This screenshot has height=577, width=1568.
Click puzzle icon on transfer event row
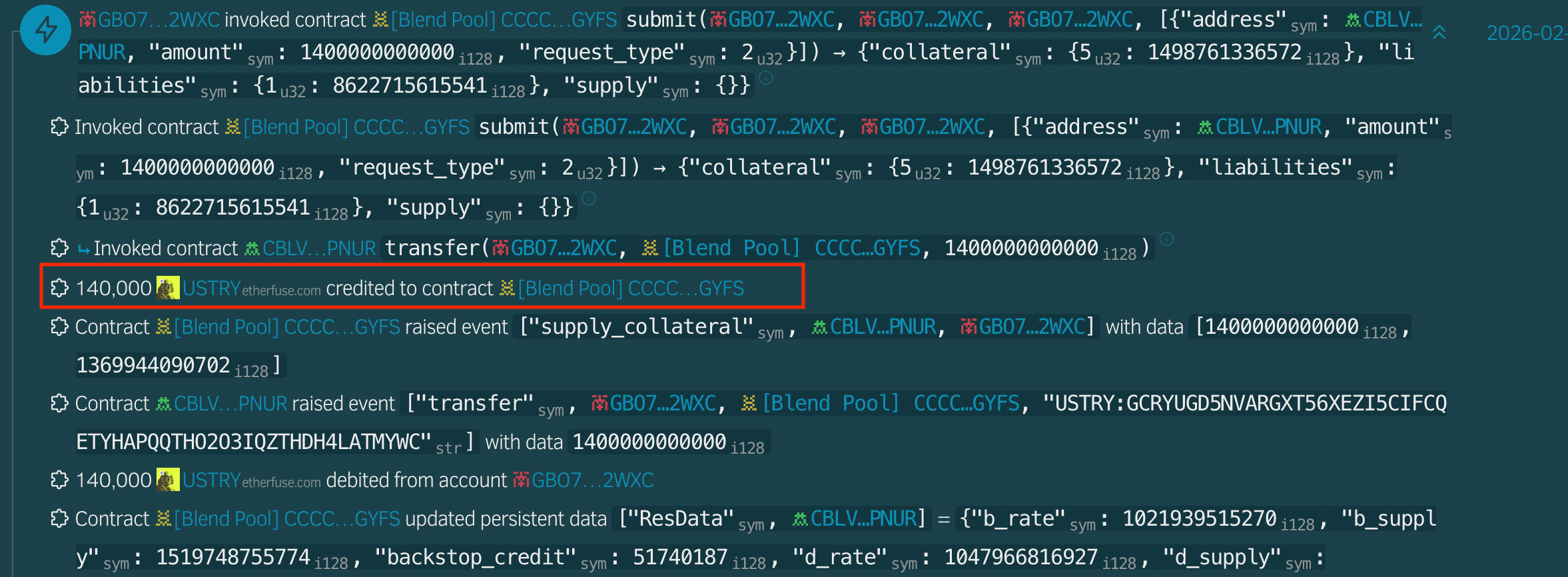point(60,403)
